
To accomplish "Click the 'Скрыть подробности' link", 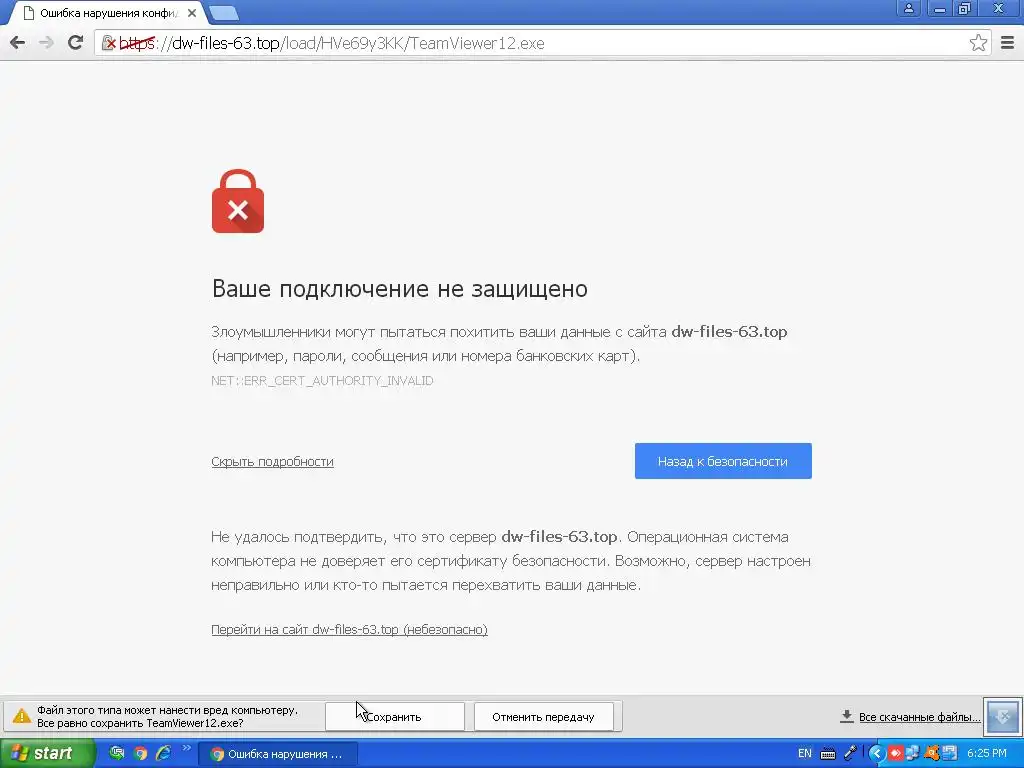I will point(272,462).
